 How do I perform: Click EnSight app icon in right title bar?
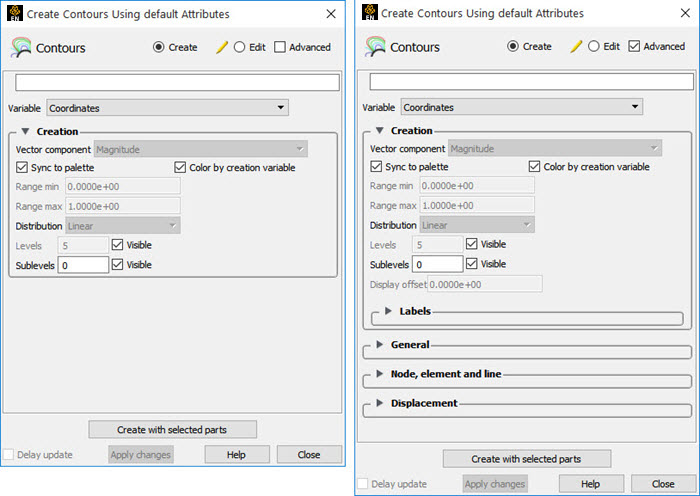pyautogui.click(x=369, y=13)
